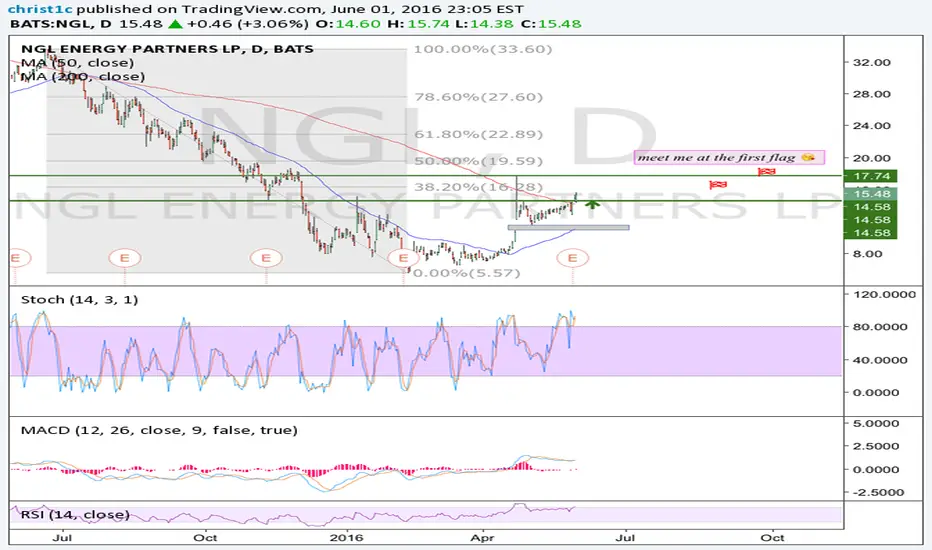Viewport: 932px width, 550px height.
Task: Click the kiss emoji in the pink annotation
Action: [808, 158]
